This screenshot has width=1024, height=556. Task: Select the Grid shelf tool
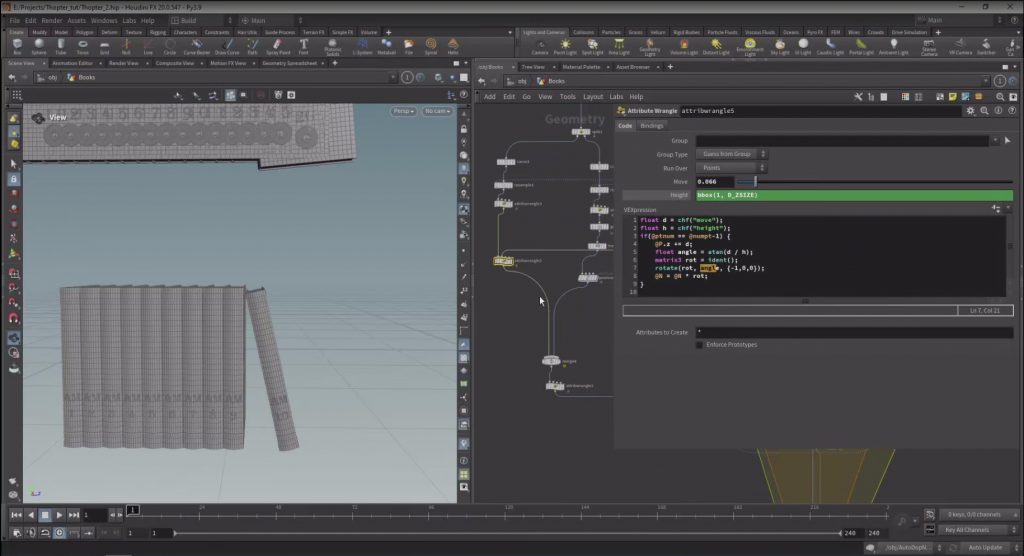(104, 46)
